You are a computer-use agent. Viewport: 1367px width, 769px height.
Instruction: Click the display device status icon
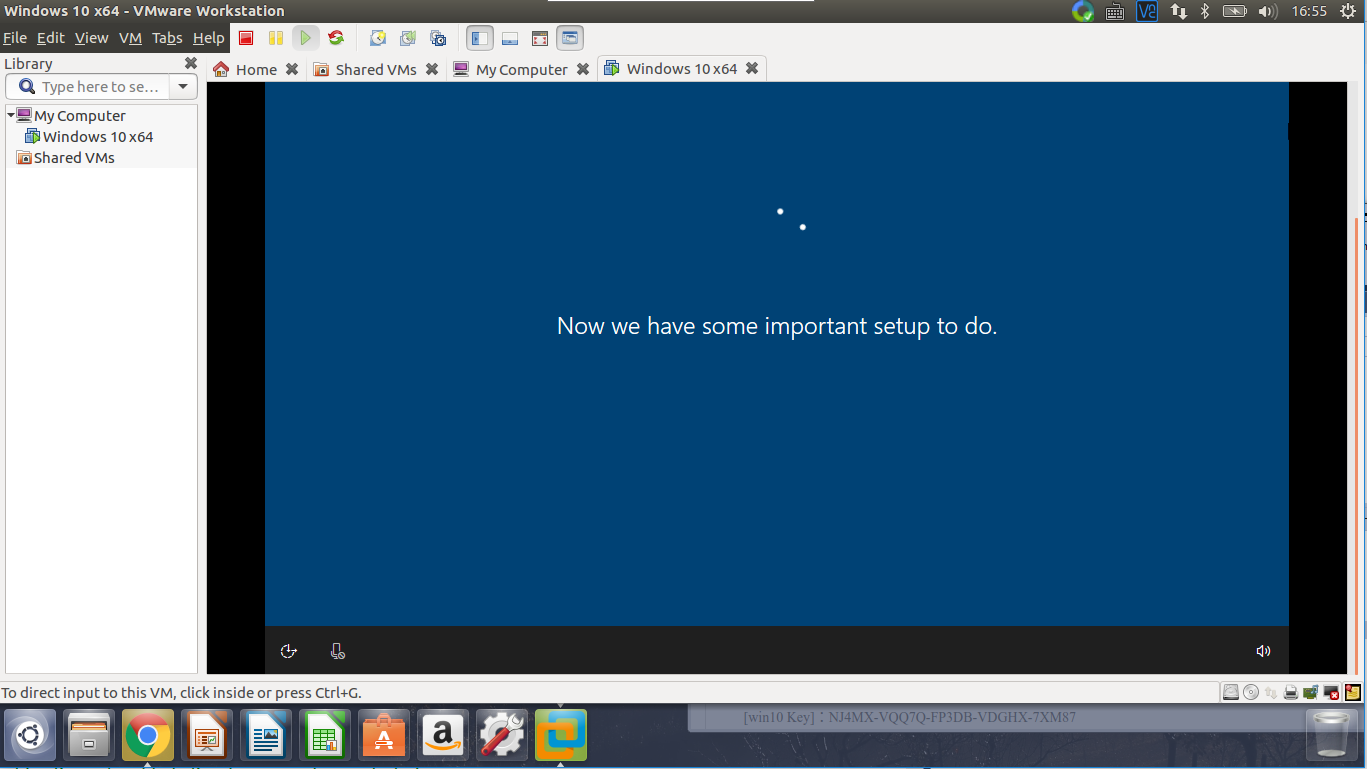click(1331, 692)
